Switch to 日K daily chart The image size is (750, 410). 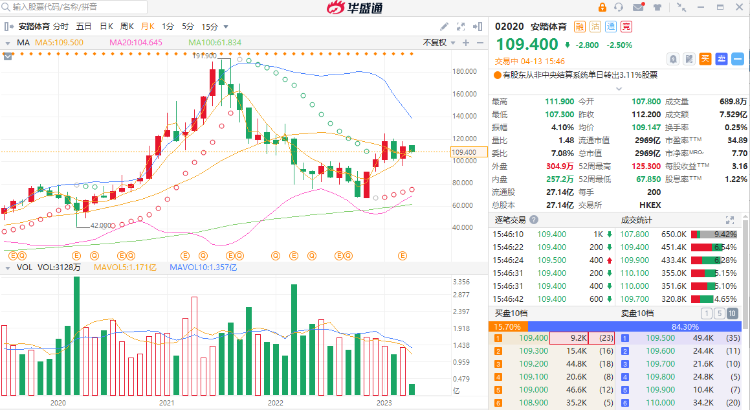(106, 27)
